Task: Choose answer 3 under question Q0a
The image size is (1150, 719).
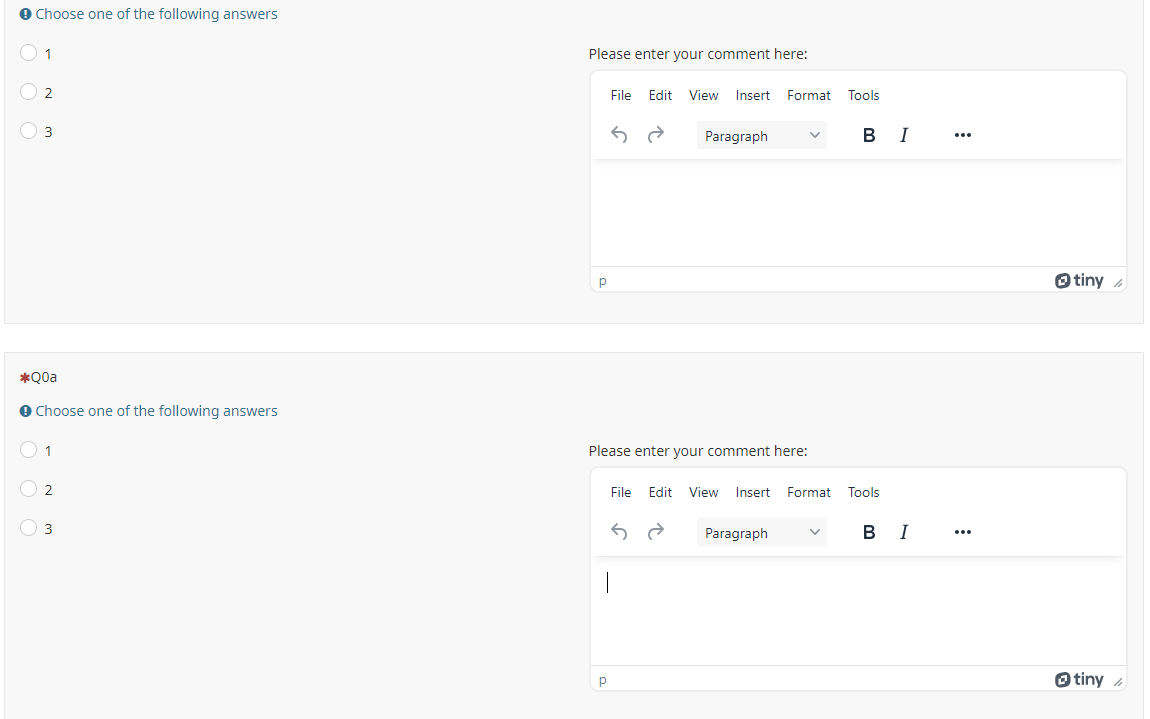Action: click(29, 527)
